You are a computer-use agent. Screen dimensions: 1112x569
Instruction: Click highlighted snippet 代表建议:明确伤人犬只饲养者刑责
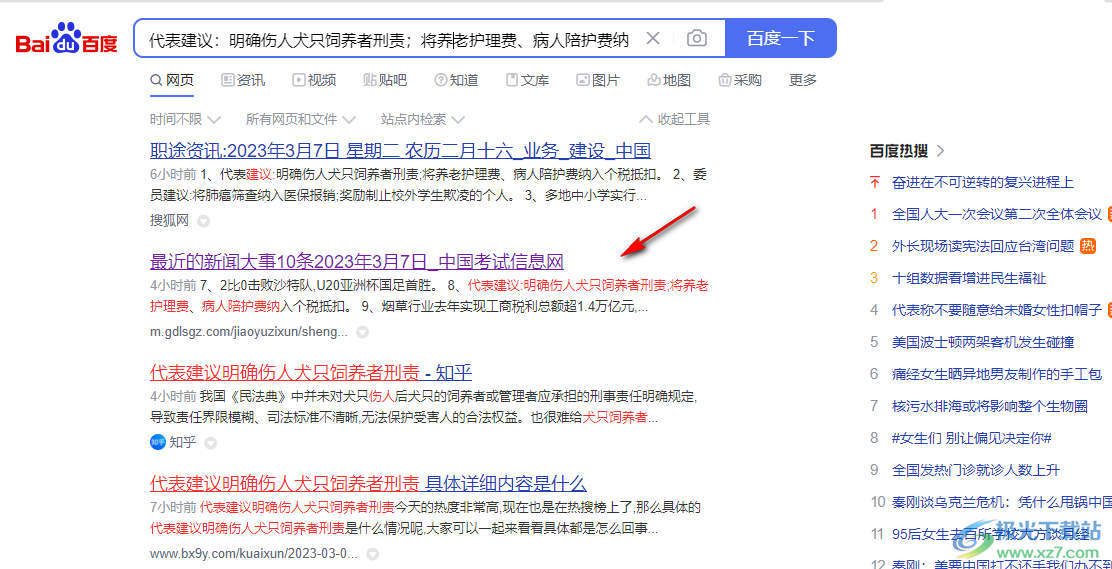[567, 285]
